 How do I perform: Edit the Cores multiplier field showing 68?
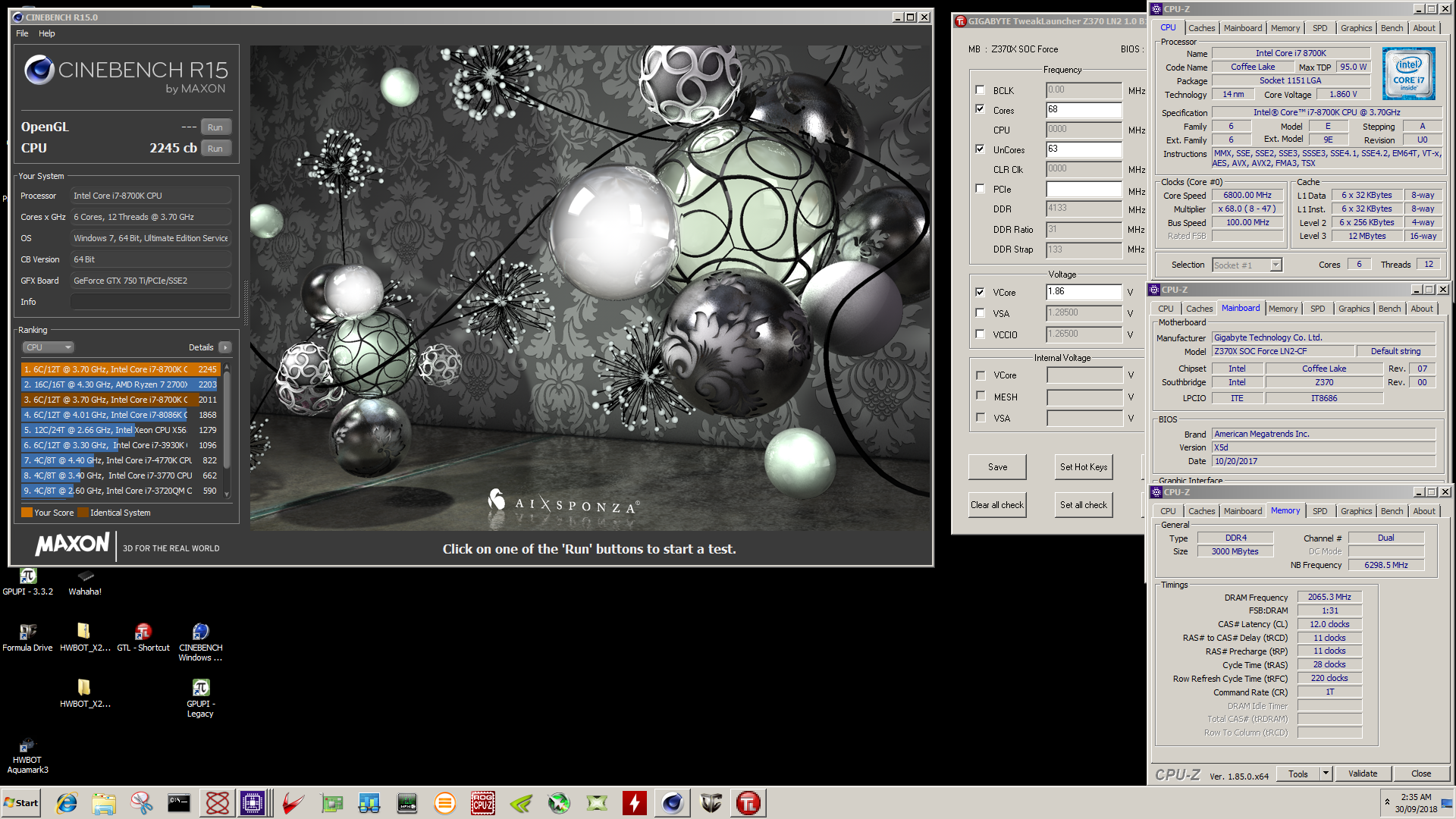(x=1084, y=110)
